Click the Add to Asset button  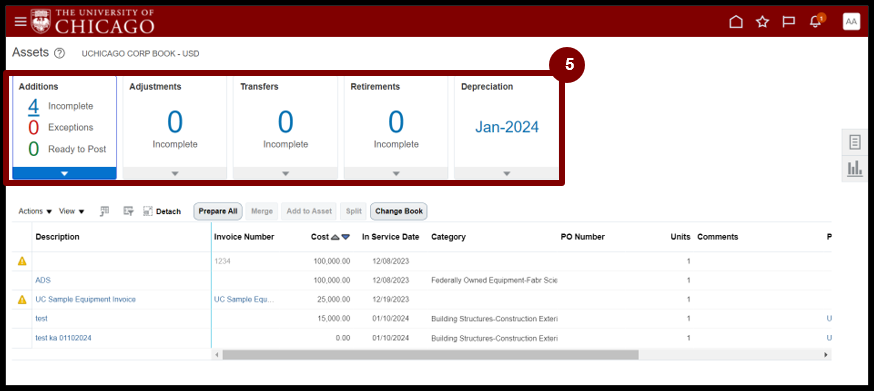click(309, 211)
